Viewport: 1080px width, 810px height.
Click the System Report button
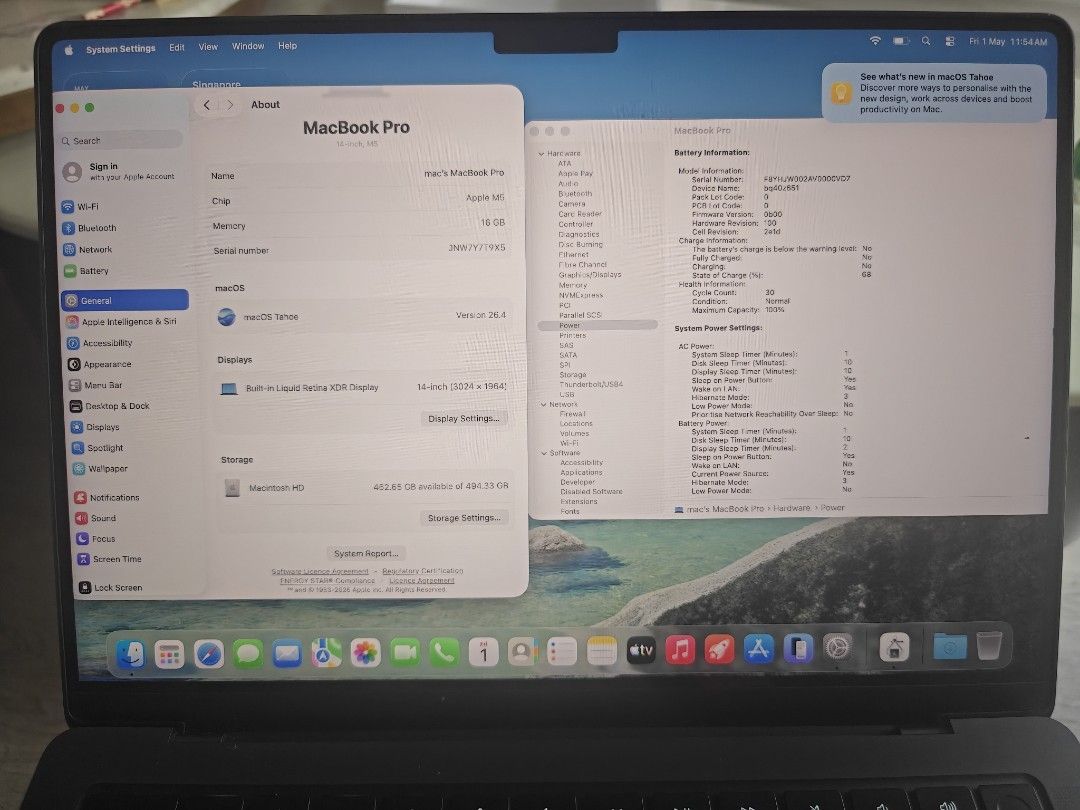point(366,553)
